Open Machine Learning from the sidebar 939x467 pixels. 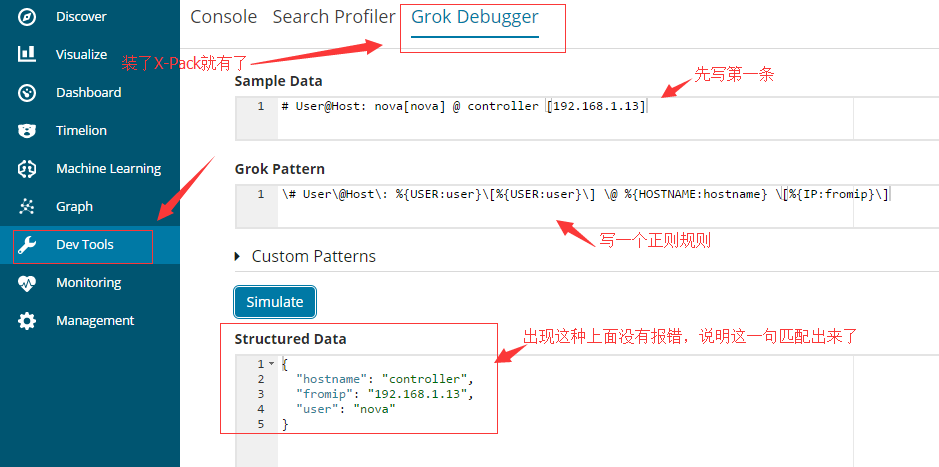click(x=108, y=169)
